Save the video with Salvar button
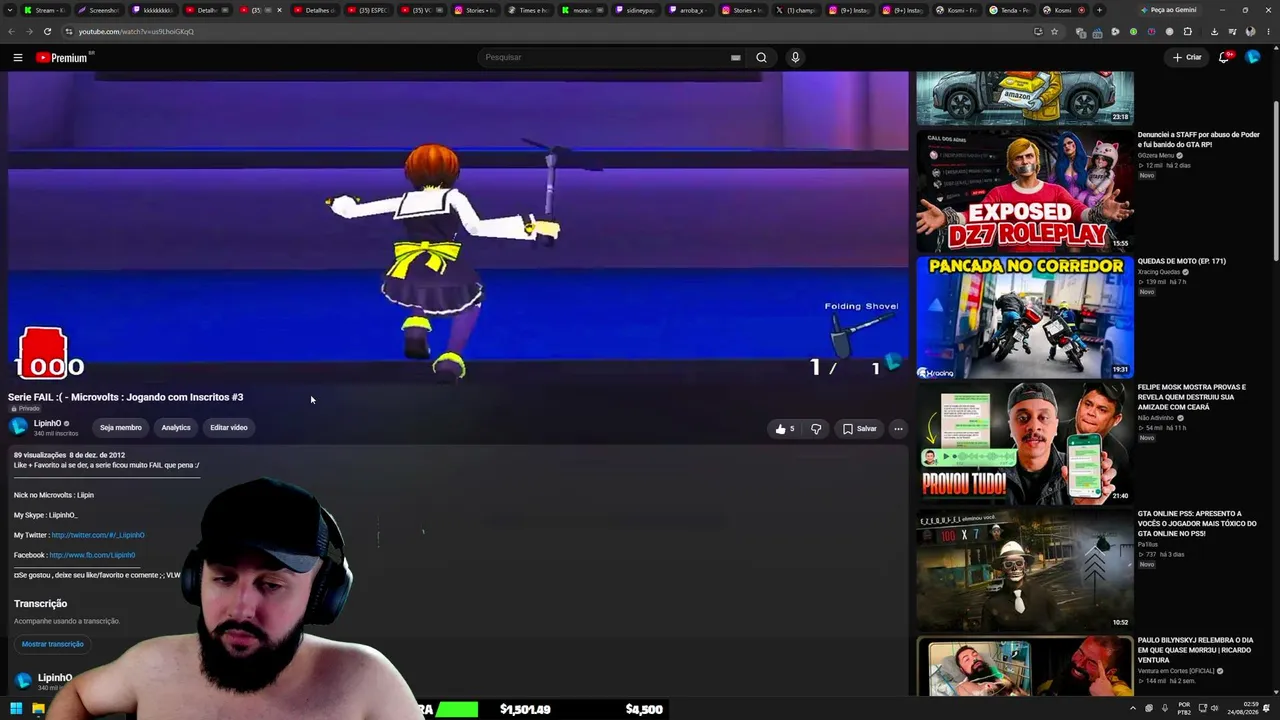The width and height of the screenshot is (1280, 720). [x=860, y=429]
